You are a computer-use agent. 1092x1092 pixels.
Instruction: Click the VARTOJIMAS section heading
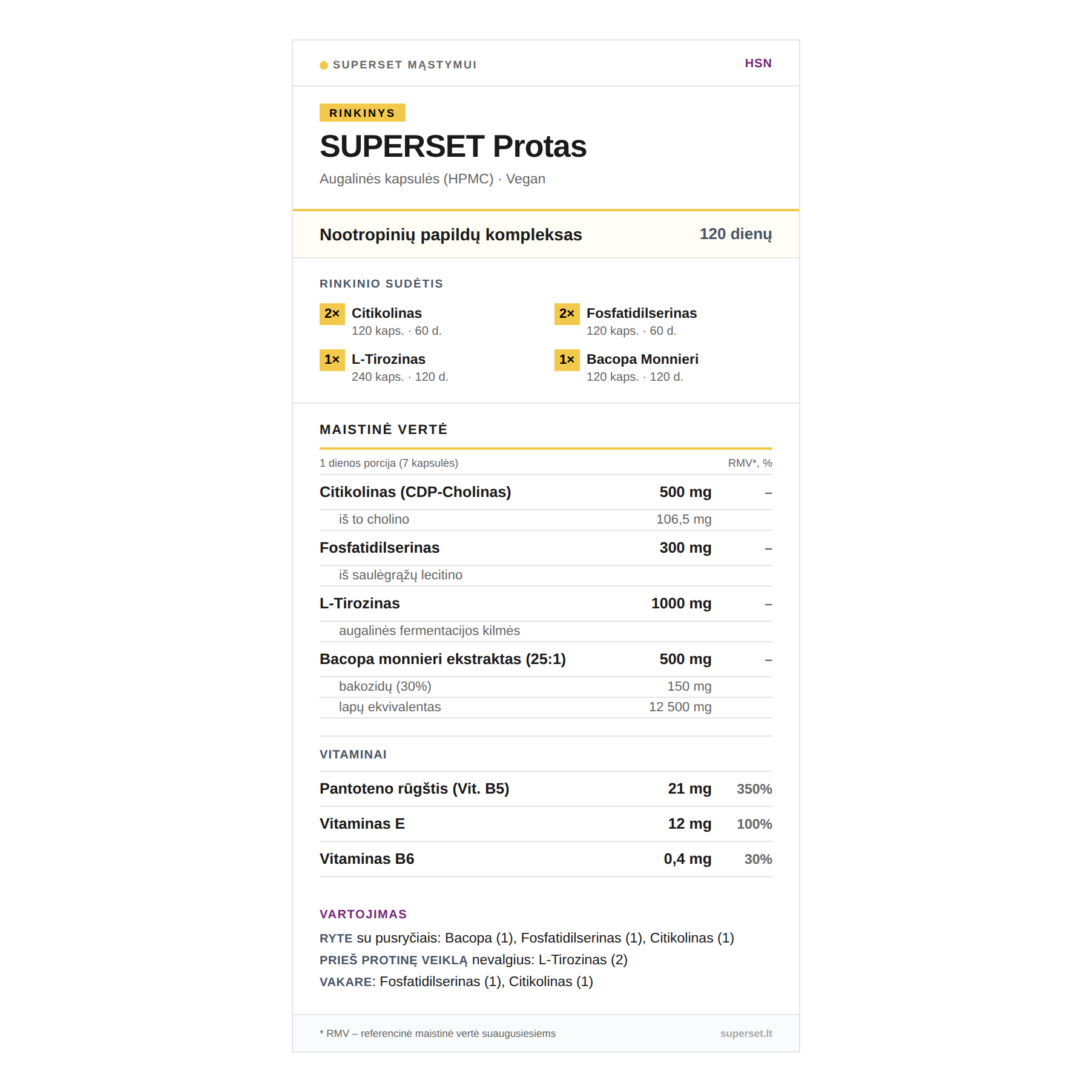[363, 914]
